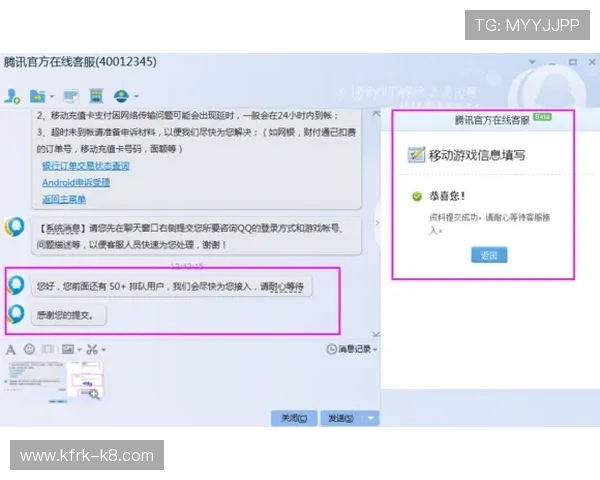The height and width of the screenshot is (480, 600).
Task: Collapse the side panel with the chevron handle
Action: (377, 223)
